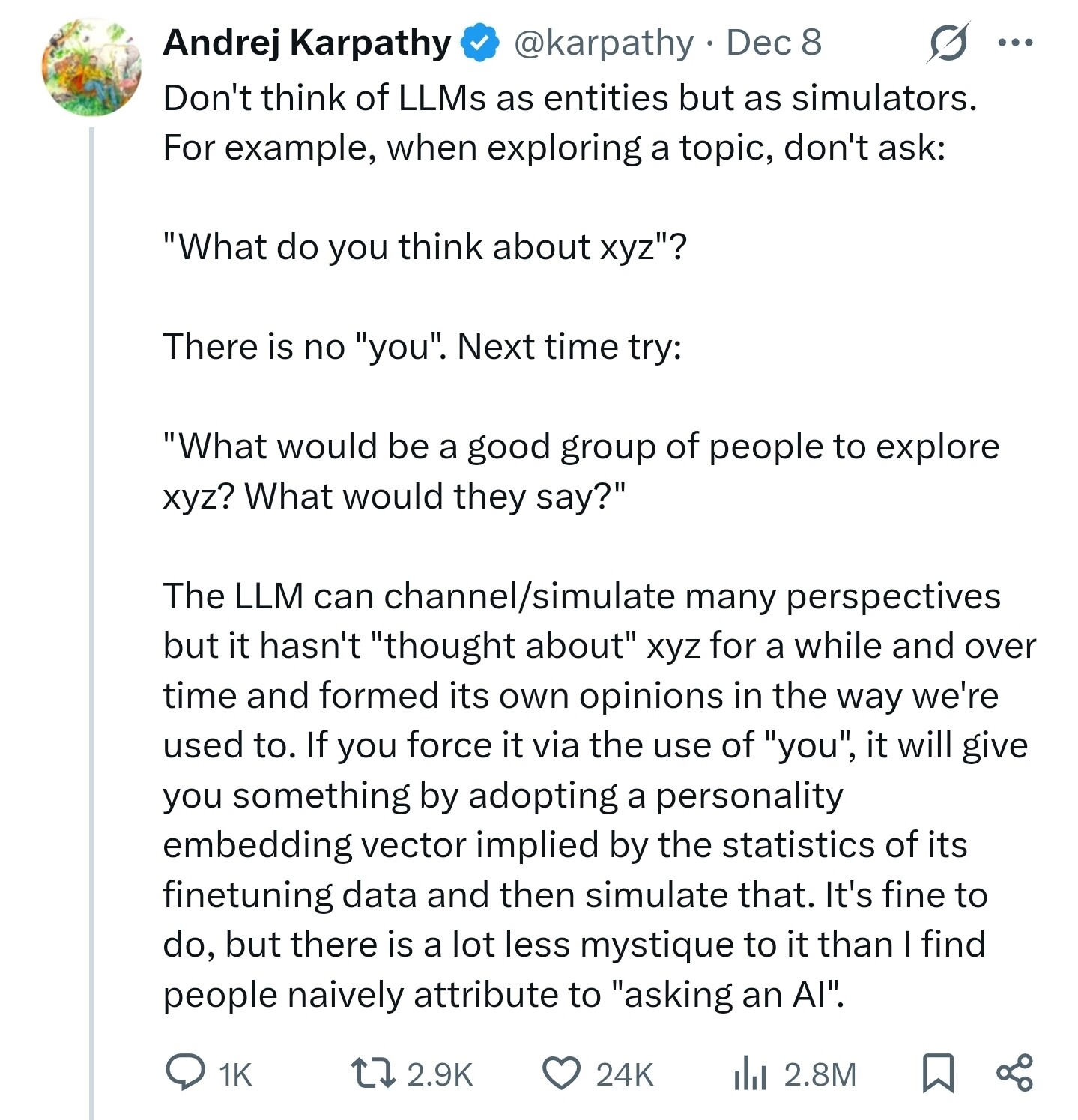Click the blue verified checkmark badge
The width and height of the screenshot is (1078, 1120).
point(479,43)
